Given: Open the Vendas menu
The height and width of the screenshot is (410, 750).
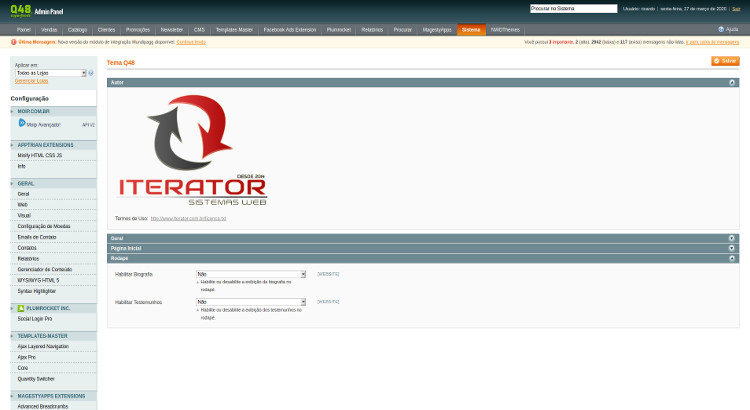Looking at the screenshot, I should pyautogui.click(x=49, y=30).
